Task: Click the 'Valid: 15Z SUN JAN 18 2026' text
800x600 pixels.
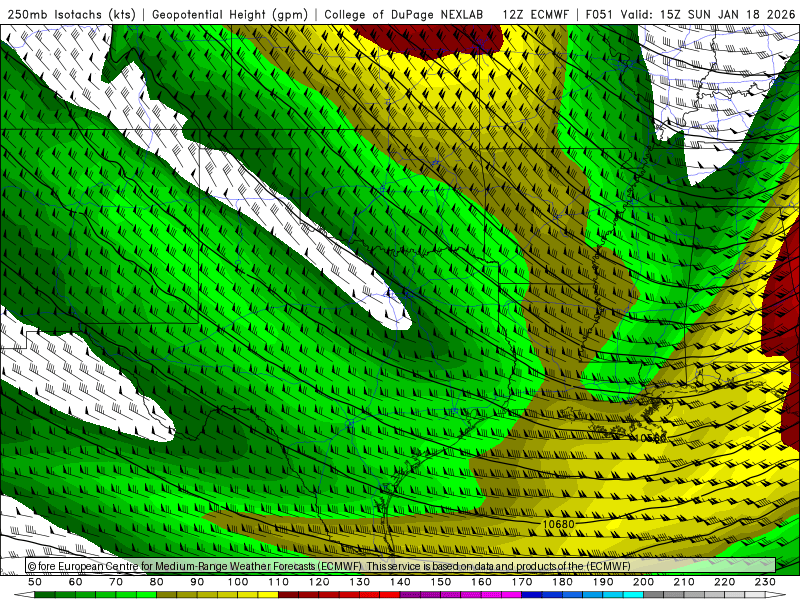Action: pyautogui.click(x=708, y=14)
